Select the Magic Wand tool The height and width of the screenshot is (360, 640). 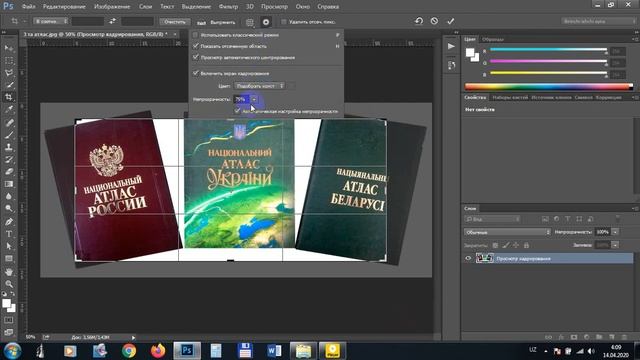(9, 85)
